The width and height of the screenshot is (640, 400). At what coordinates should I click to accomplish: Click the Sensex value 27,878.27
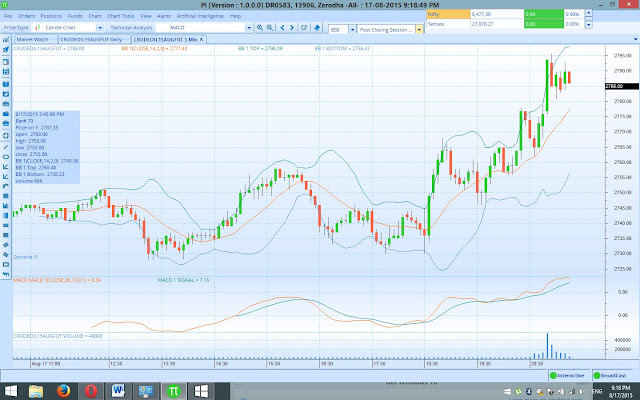[x=483, y=24]
